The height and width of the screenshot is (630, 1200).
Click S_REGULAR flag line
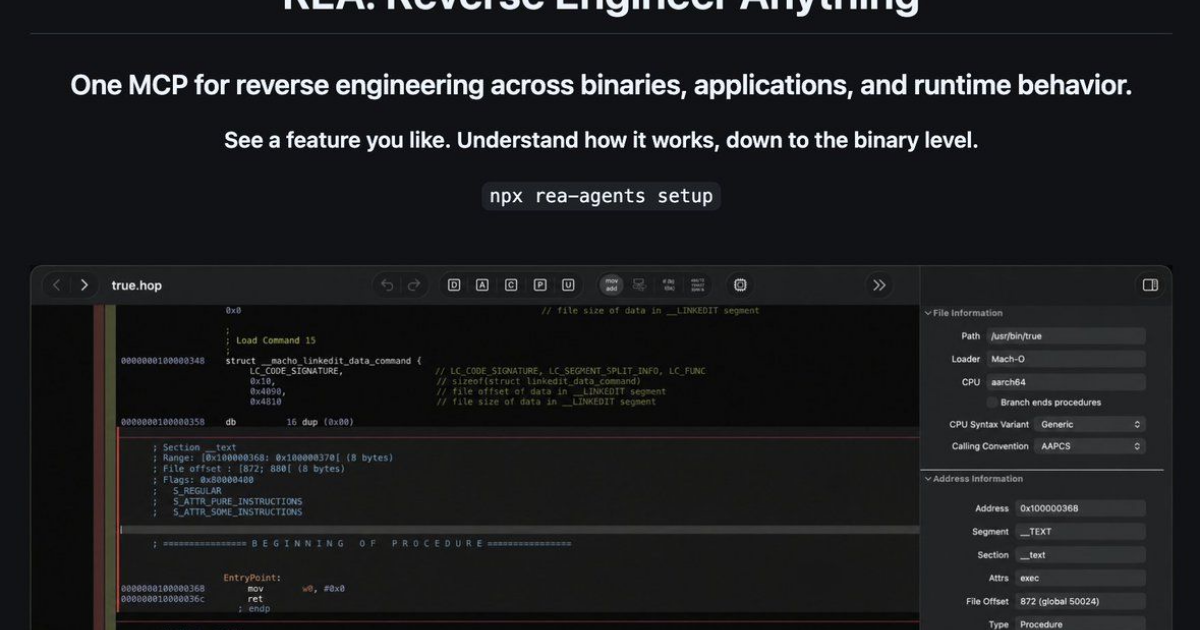point(197,491)
